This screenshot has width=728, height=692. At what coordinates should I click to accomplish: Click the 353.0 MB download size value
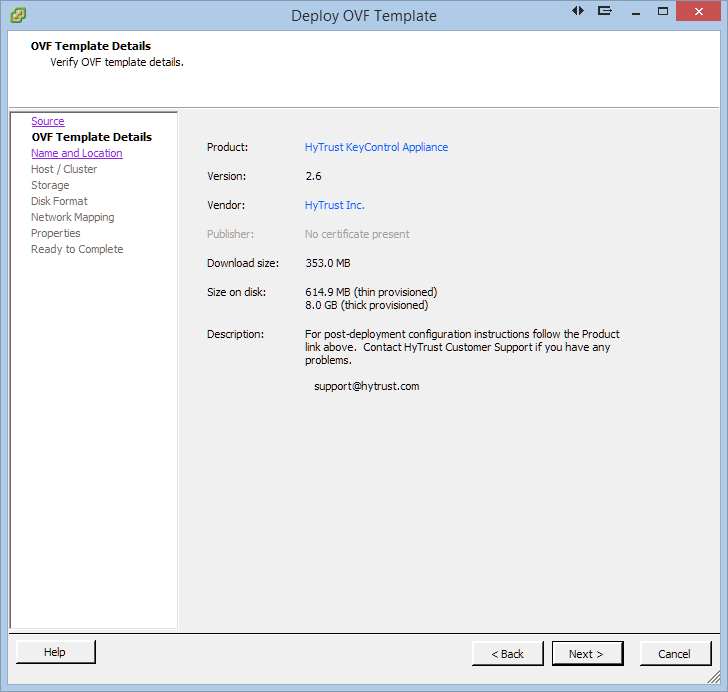click(328, 263)
